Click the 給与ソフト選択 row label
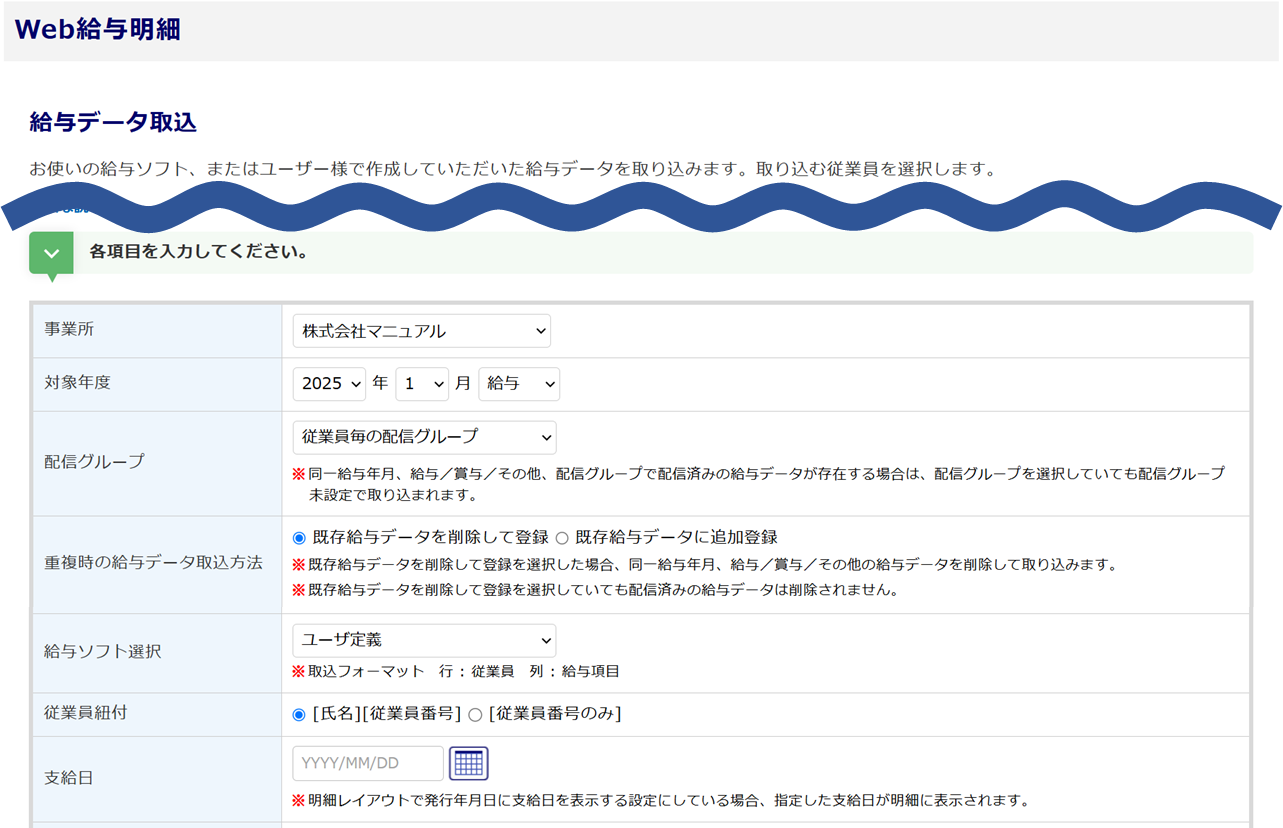 [x=103, y=652]
